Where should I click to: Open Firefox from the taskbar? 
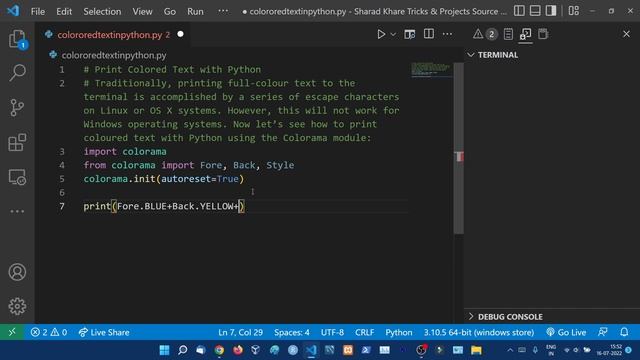click(238, 350)
